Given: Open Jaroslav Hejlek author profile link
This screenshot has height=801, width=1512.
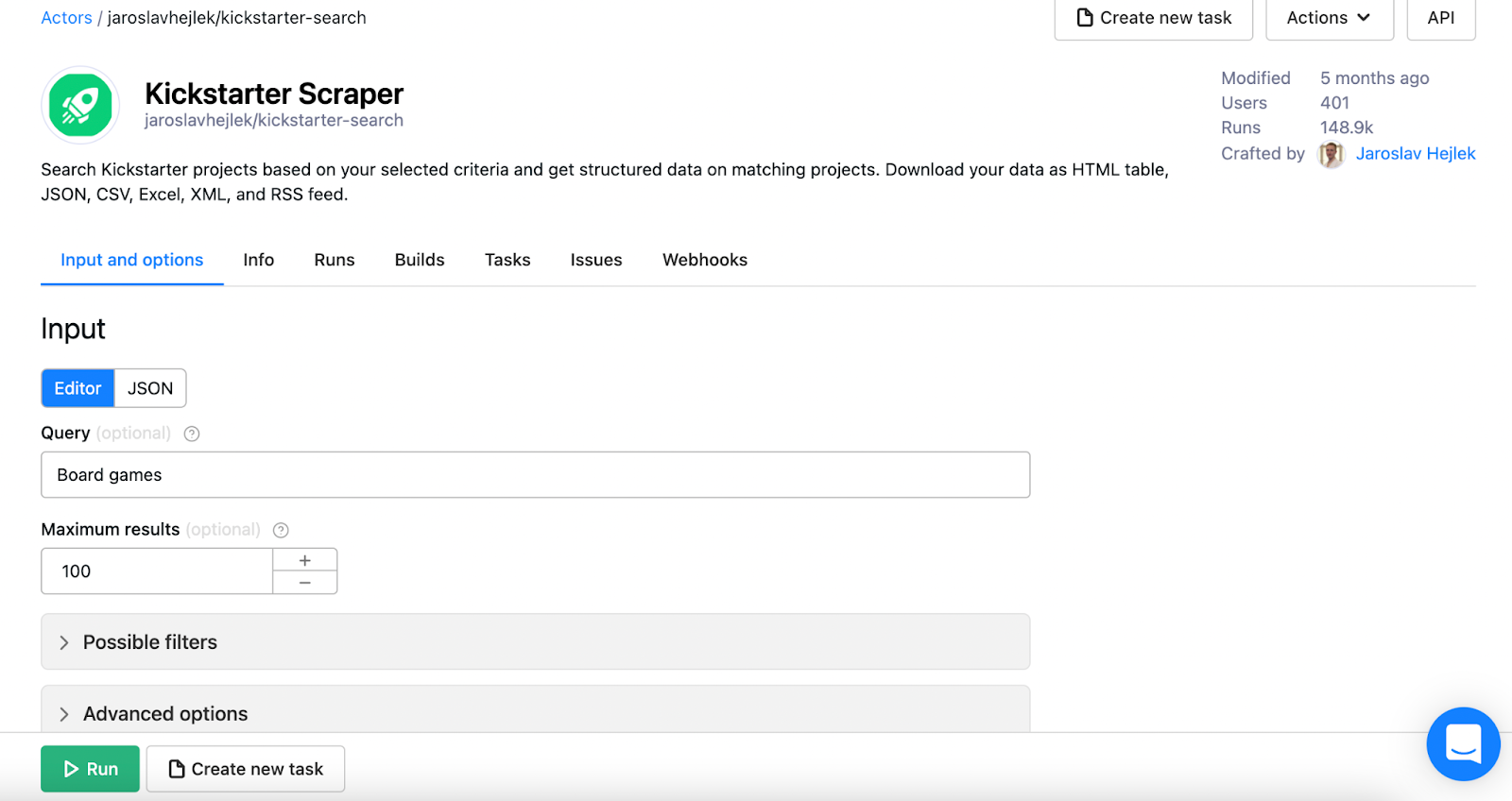Looking at the screenshot, I should tap(1416, 154).
